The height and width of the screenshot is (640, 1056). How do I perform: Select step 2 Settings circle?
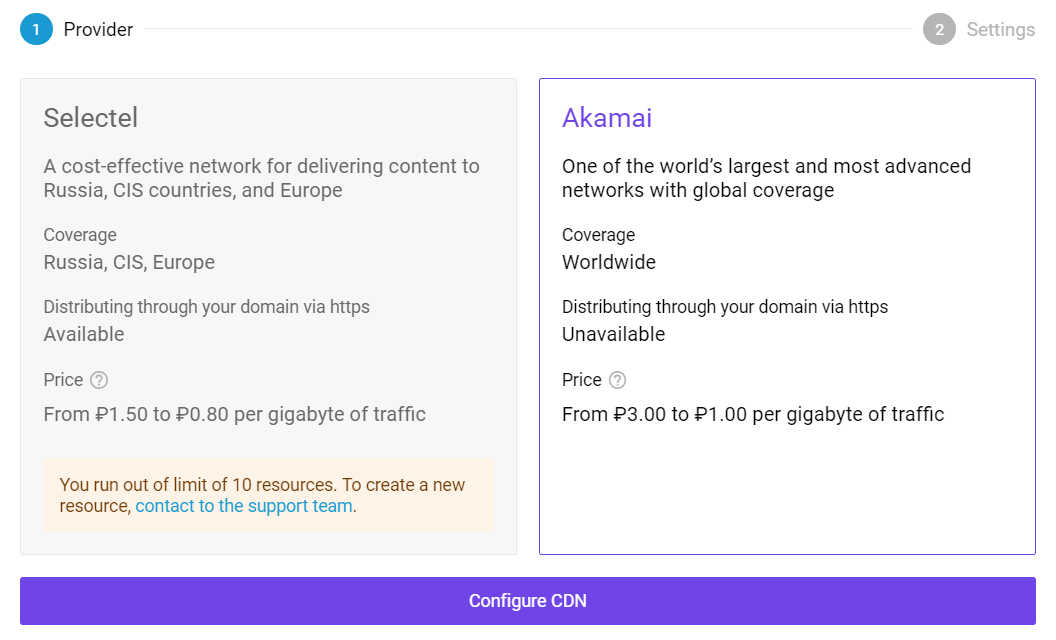tap(939, 29)
